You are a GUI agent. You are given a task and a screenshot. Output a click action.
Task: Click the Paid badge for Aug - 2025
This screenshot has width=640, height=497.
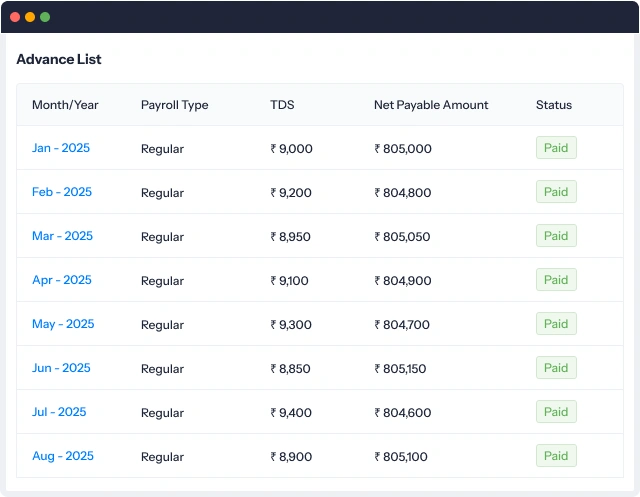pos(556,456)
